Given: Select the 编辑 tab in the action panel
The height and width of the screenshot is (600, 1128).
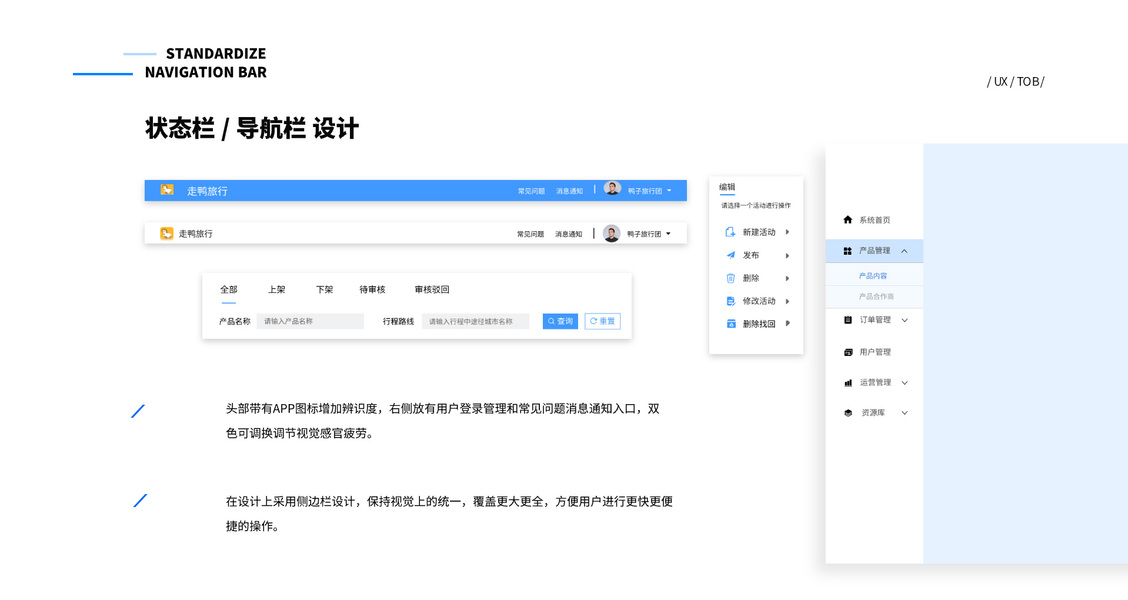Looking at the screenshot, I should tap(727, 186).
